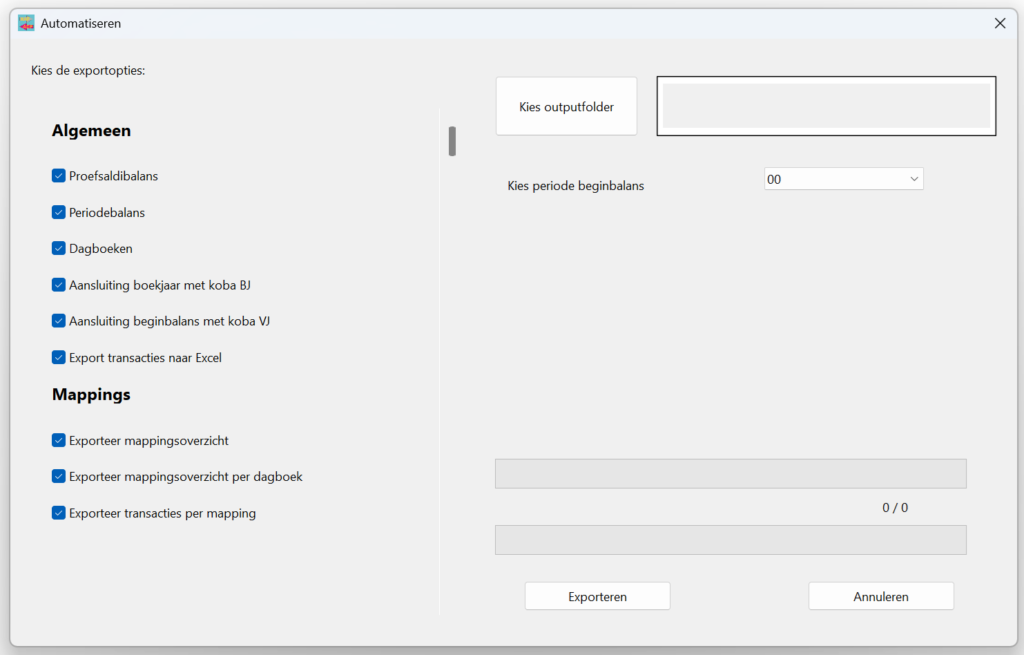
Task: Uncheck Aansluiting boekjaar met koba BJ
Action: [59, 285]
